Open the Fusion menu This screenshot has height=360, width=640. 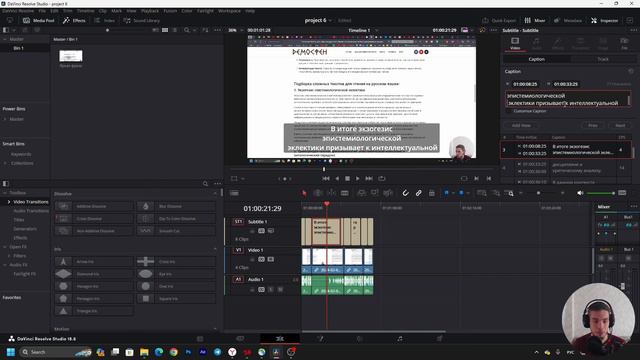[170, 11]
